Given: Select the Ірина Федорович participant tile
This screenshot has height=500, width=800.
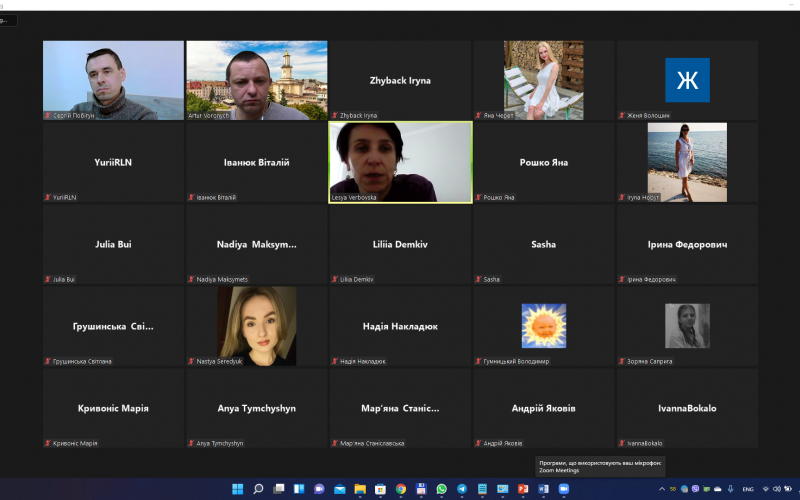Looking at the screenshot, I should coord(687,244).
